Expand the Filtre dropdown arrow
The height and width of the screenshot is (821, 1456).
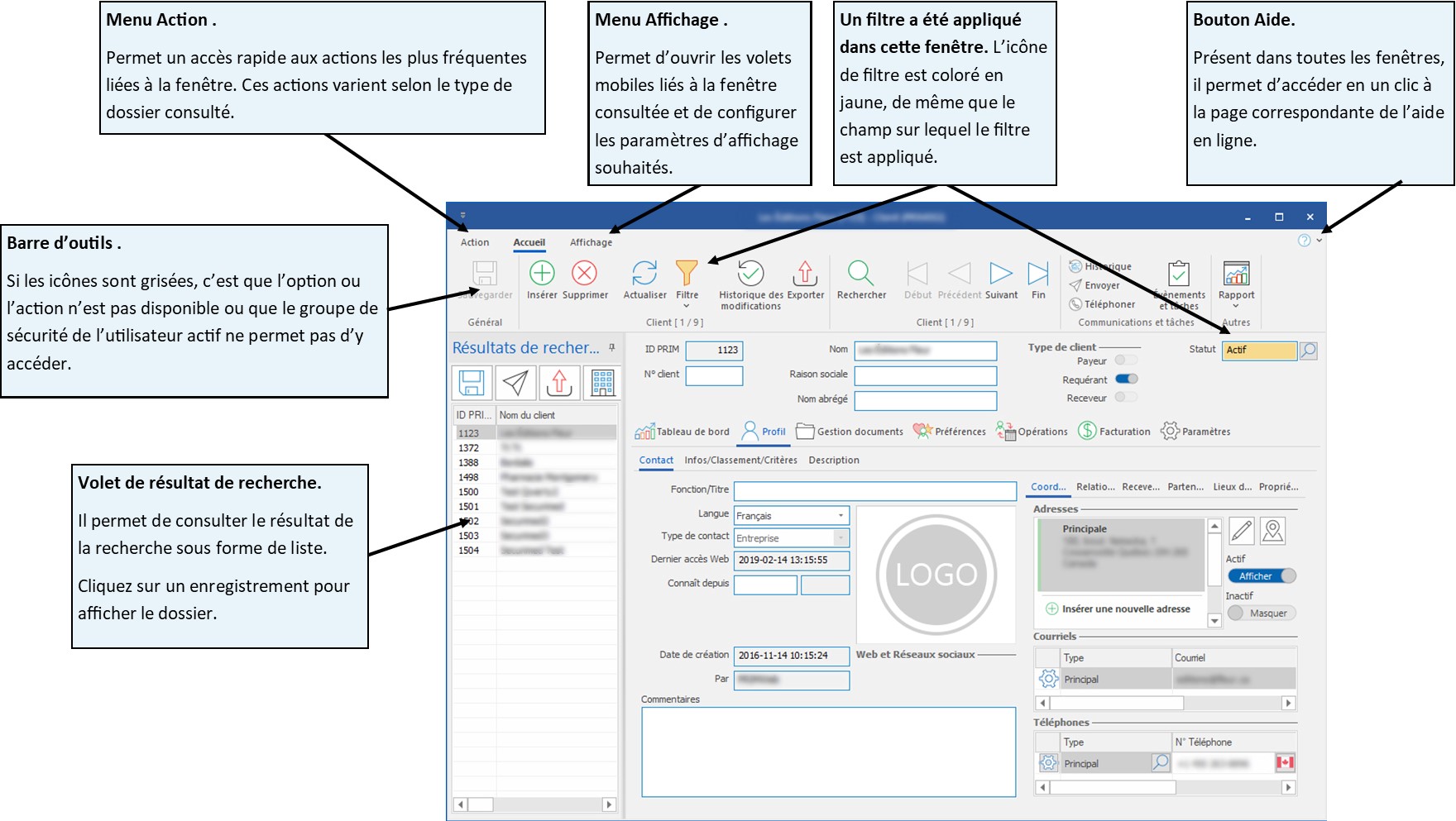click(x=687, y=307)
